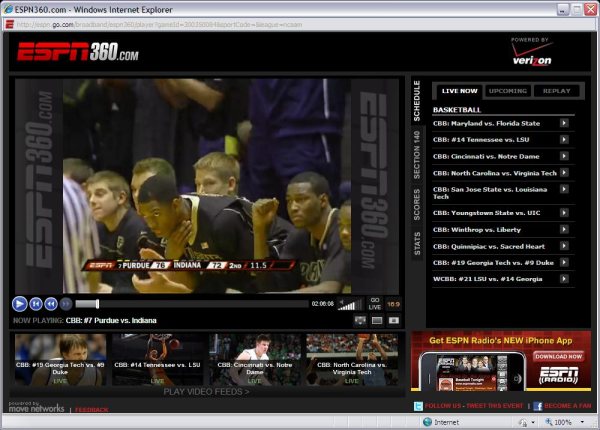600x430 pixels.
Task: Select WCBB: #21 LSU vs. #14 Georgia listing
Action: point(488,279)
